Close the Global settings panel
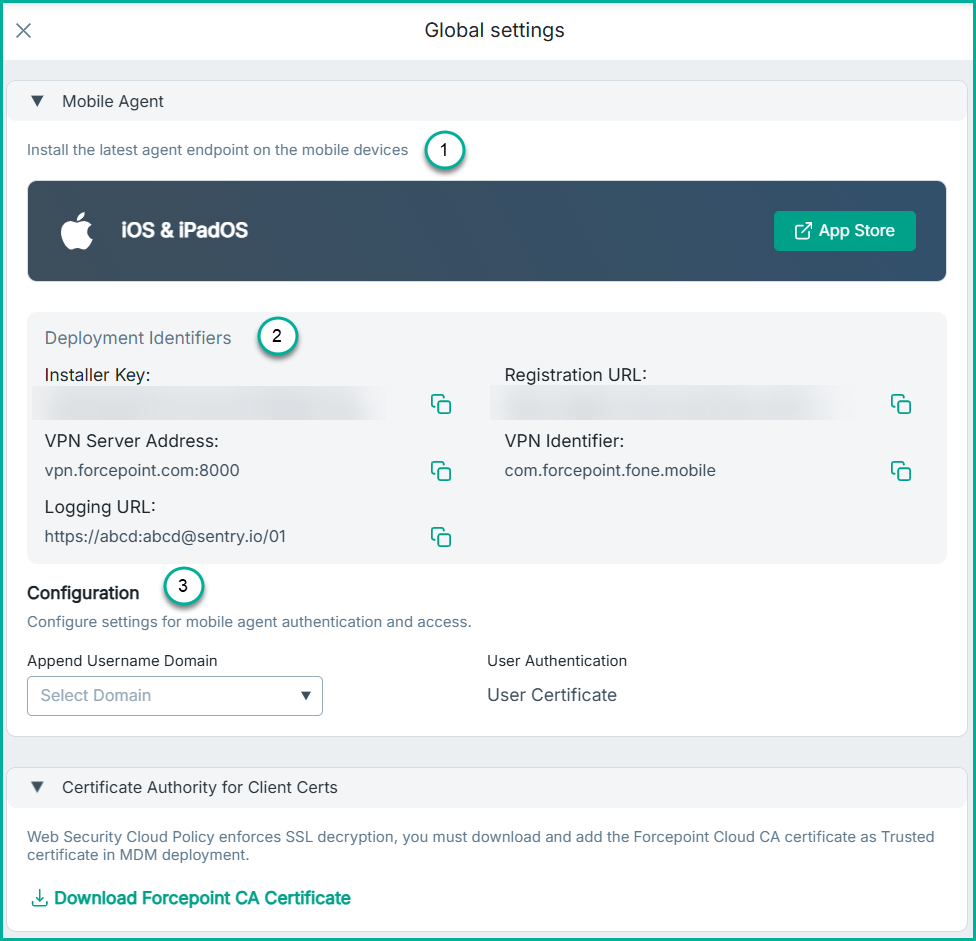The width and height of the screenshot is (976, 941). [x=24, y=30]
